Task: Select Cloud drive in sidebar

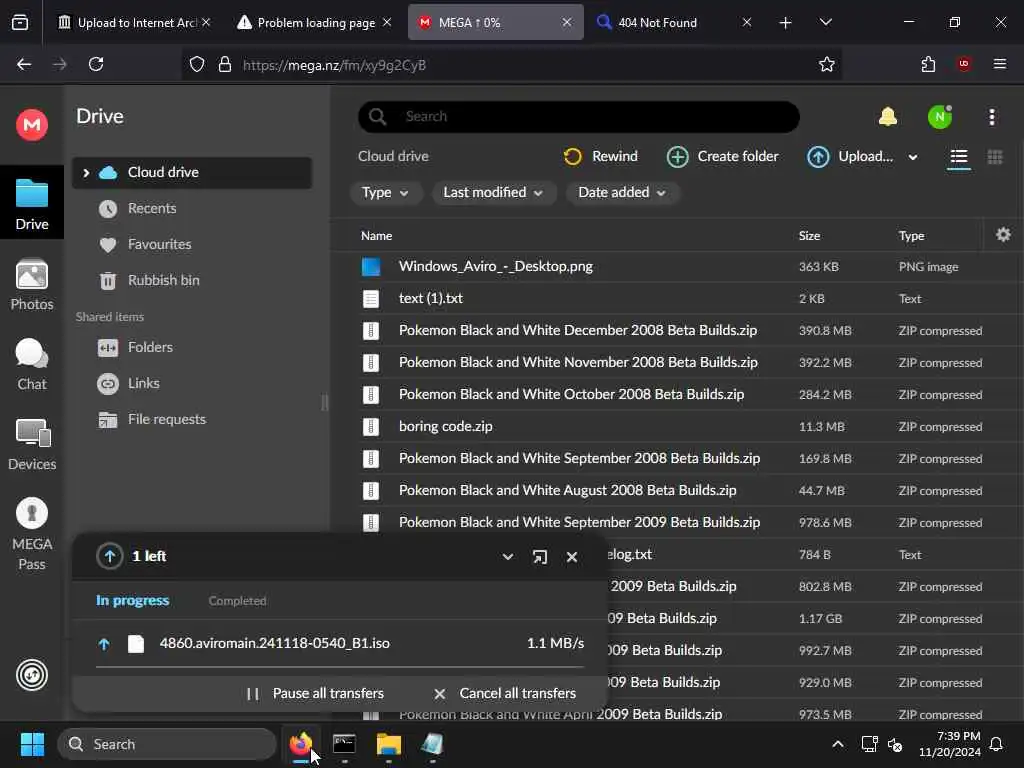Action: (192, 172)
